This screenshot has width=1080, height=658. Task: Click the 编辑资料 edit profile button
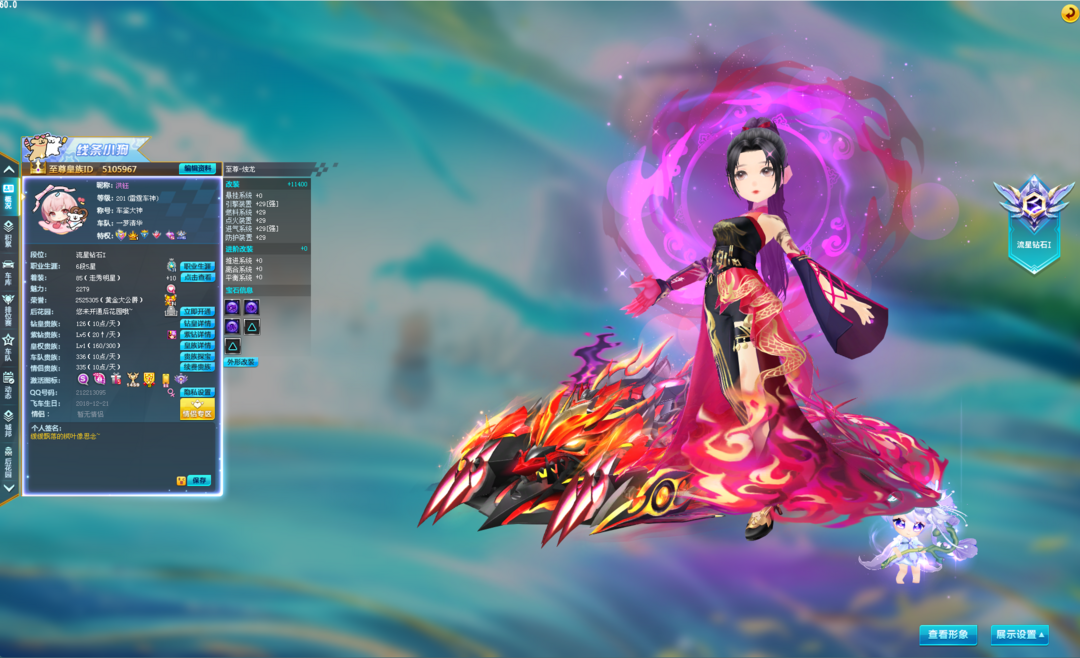tap(197, 169)
